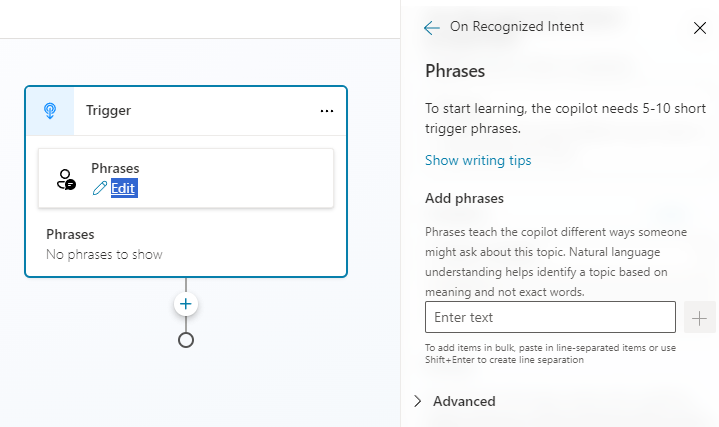Viewport: 719px width, 427px height.
Task: Click the Advanced section label
Action: coord(464,401)
